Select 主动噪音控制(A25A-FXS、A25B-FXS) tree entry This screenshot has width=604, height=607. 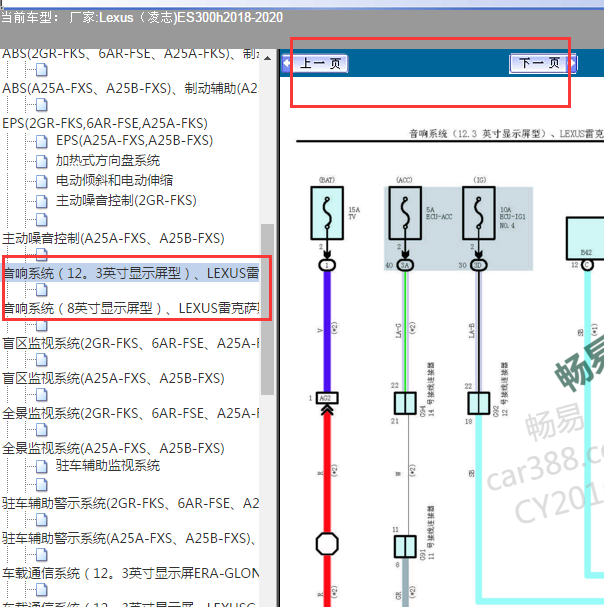pyautogui.click(x=113, y=238)
